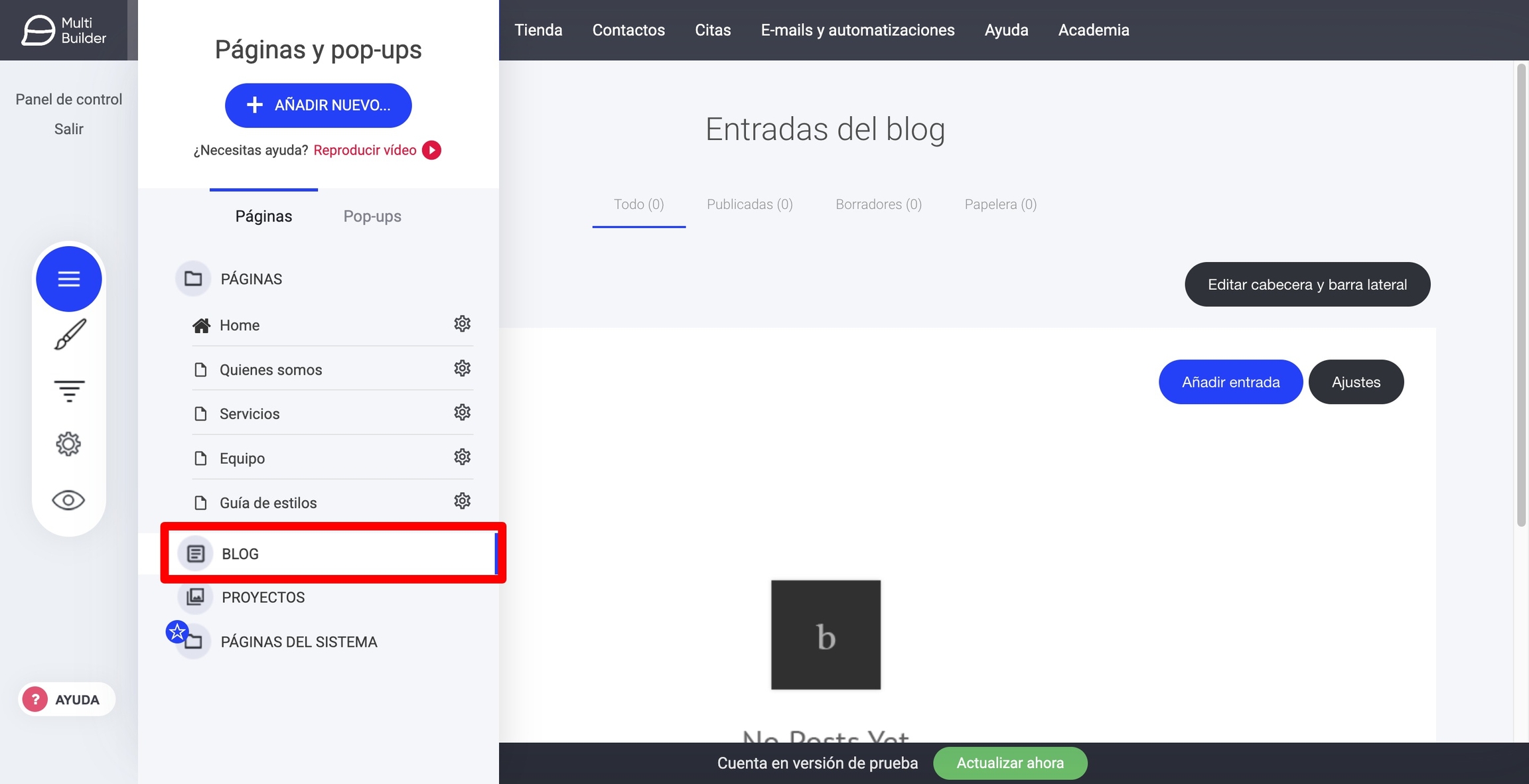
Task: Open the hamburger menu pages icon
Action: click(68, 279)
